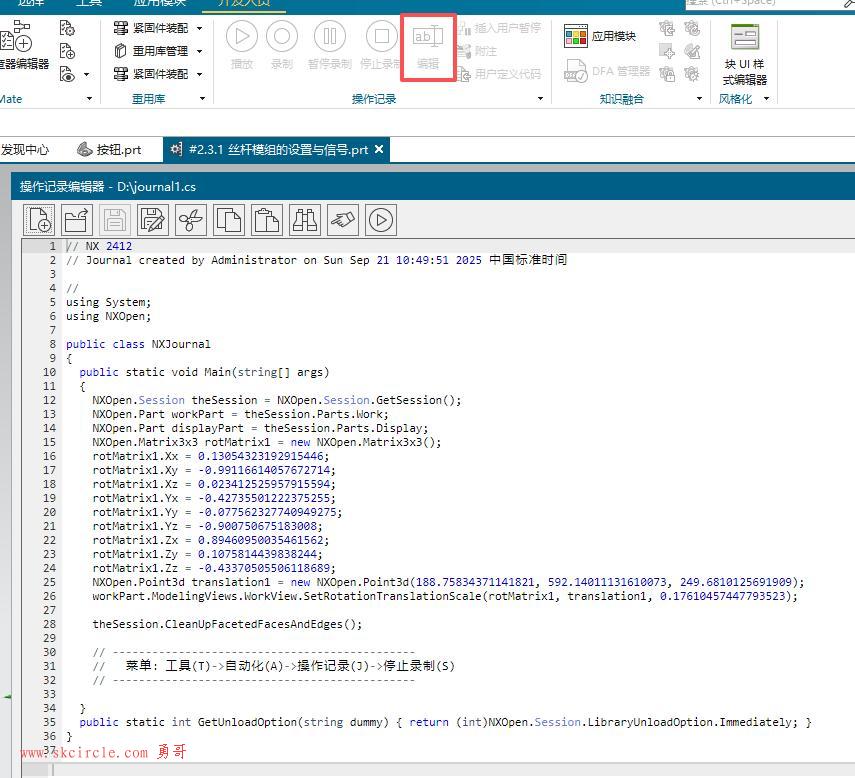Close the #2.3.1 丝杆模组 tab

coord(380,150)
